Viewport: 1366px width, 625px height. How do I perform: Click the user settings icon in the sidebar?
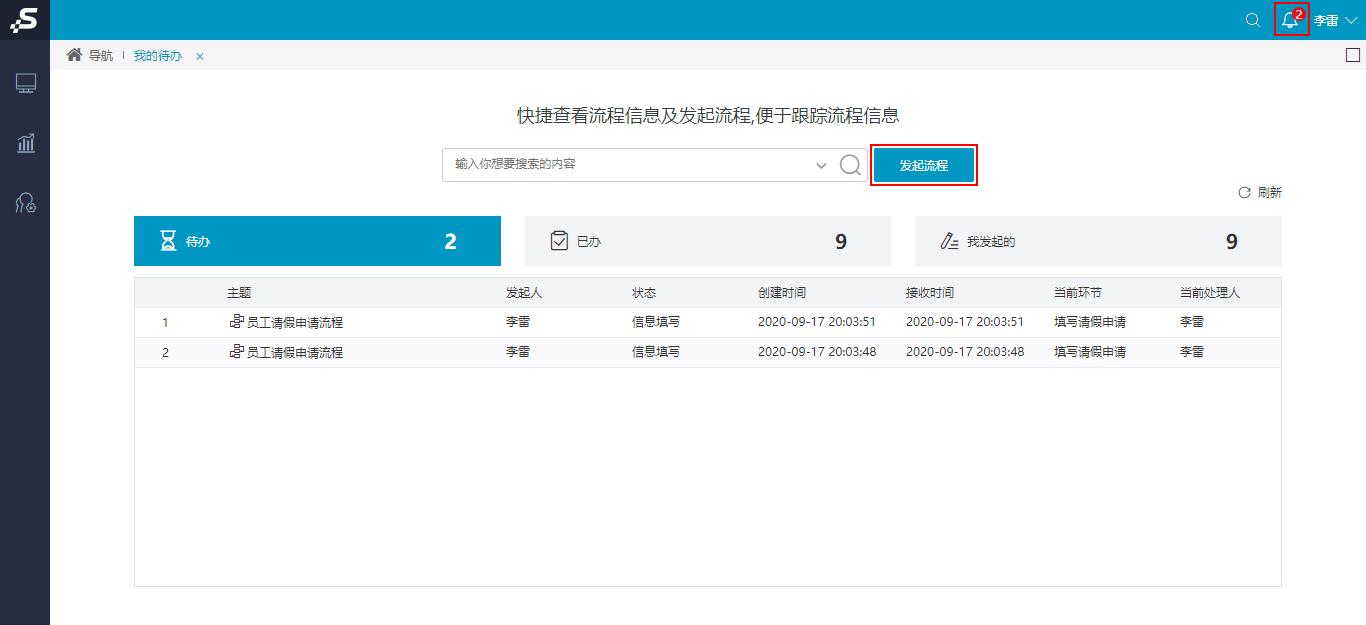(25, 204)
